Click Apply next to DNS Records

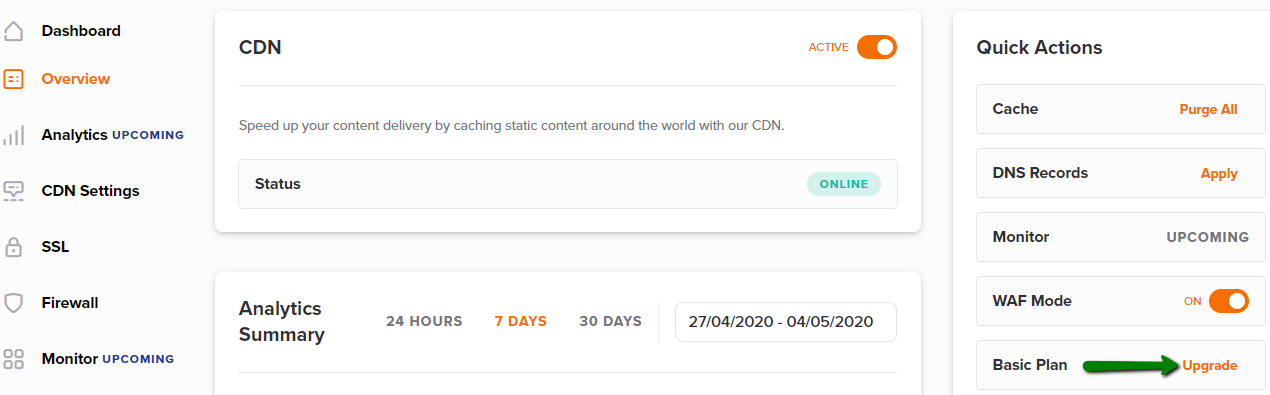click(1219, 173)
